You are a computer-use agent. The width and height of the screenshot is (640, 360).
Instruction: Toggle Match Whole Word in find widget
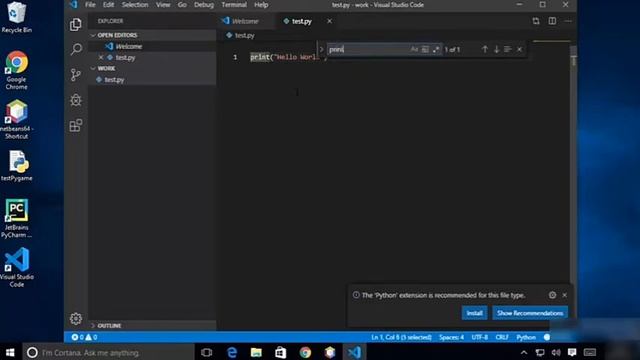(425, 49)
